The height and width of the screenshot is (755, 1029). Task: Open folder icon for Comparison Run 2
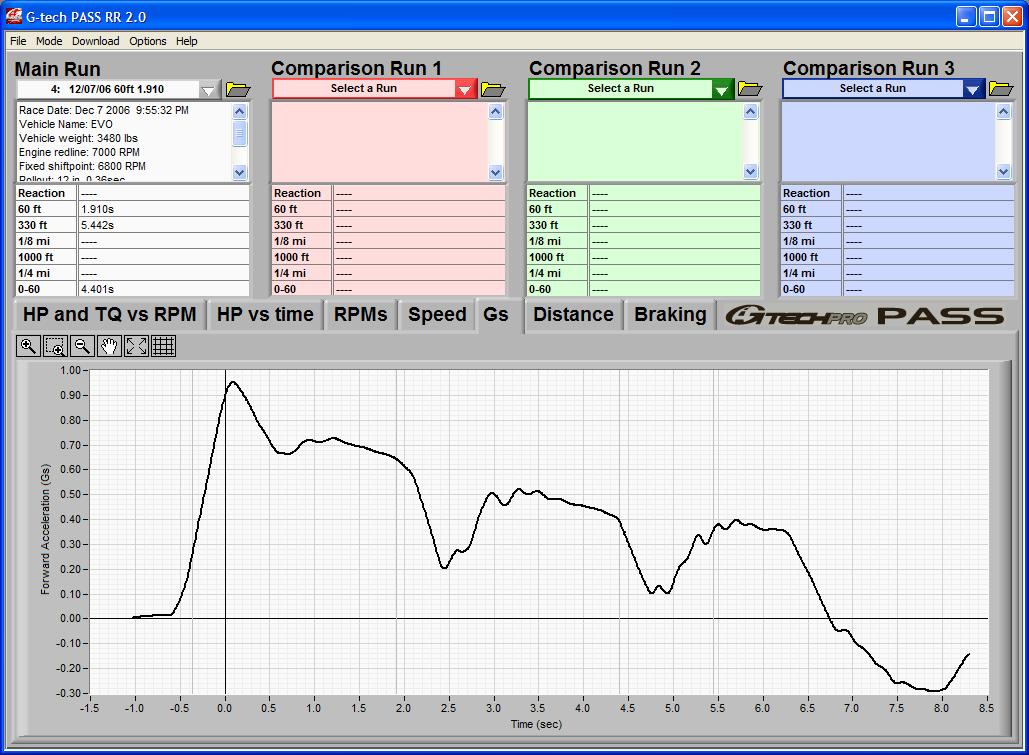pyautogui.click(x=750, y=89)
